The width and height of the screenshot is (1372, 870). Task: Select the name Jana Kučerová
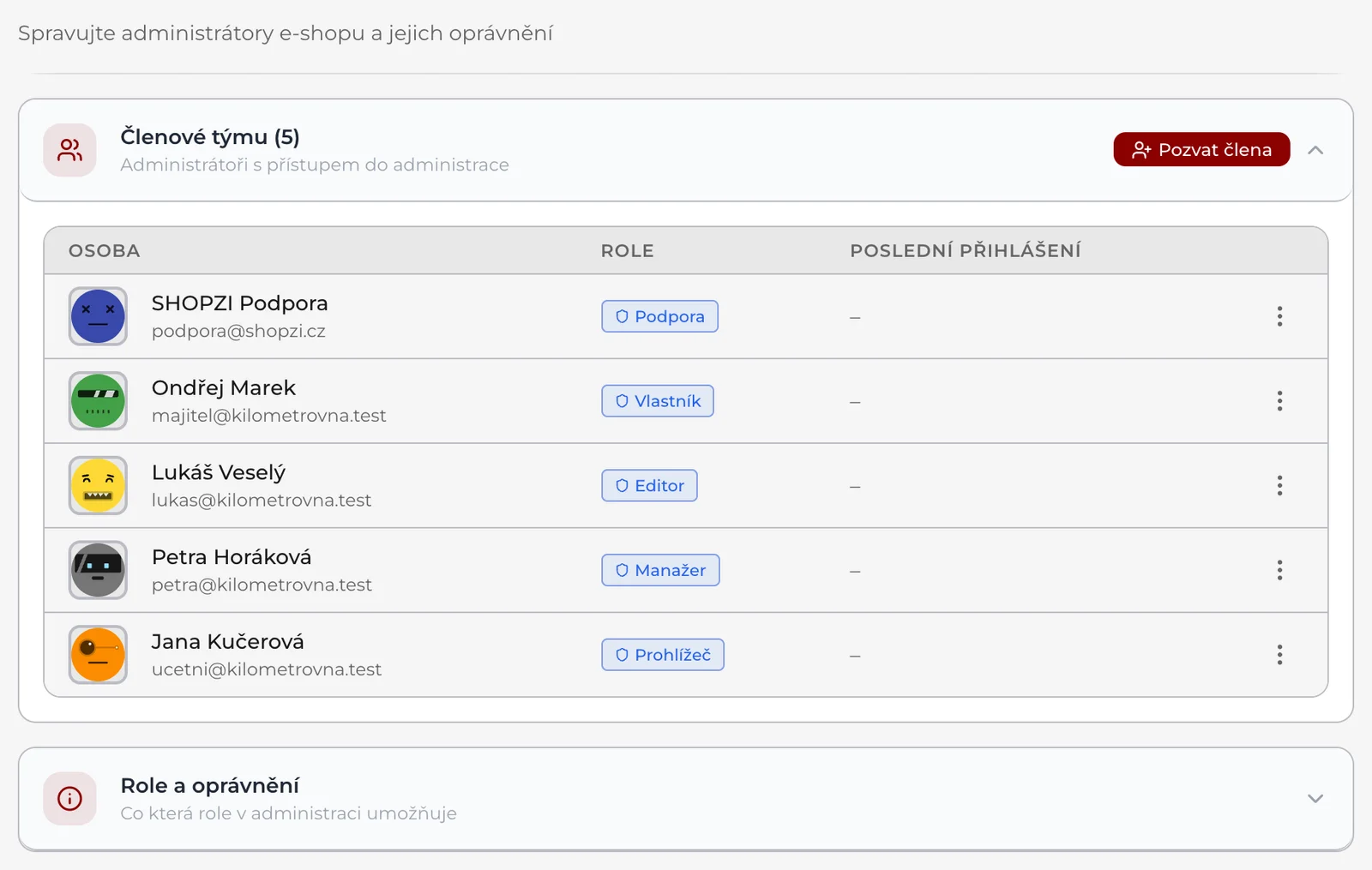pos(227,642)
